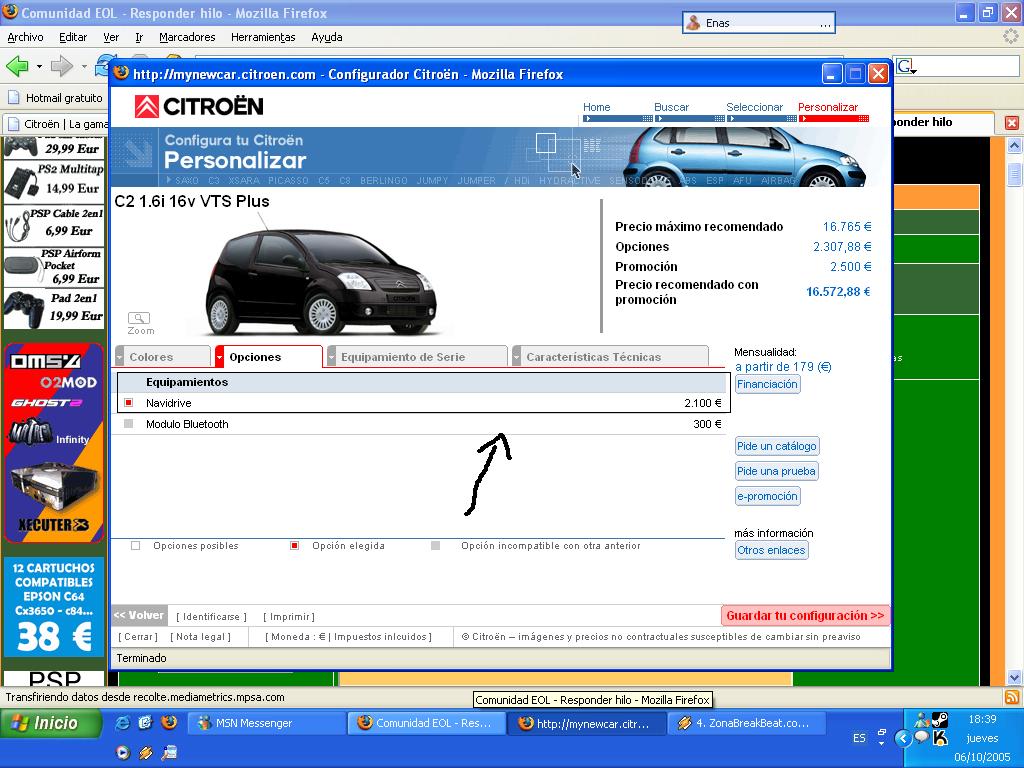Click the Volver button
Screen dimensions: 1024x768
(139, 615)
